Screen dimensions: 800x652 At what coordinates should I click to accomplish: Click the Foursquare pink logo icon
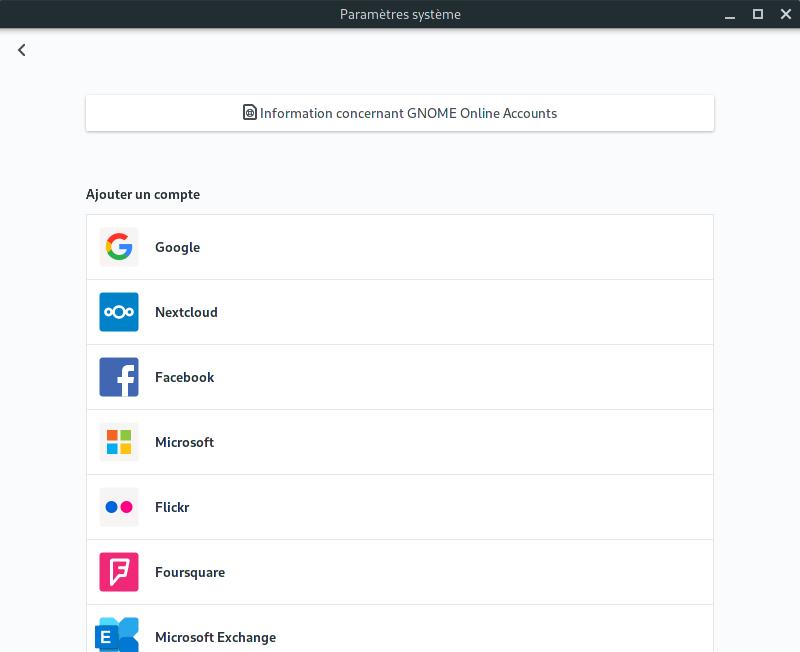tap(119, 572)
